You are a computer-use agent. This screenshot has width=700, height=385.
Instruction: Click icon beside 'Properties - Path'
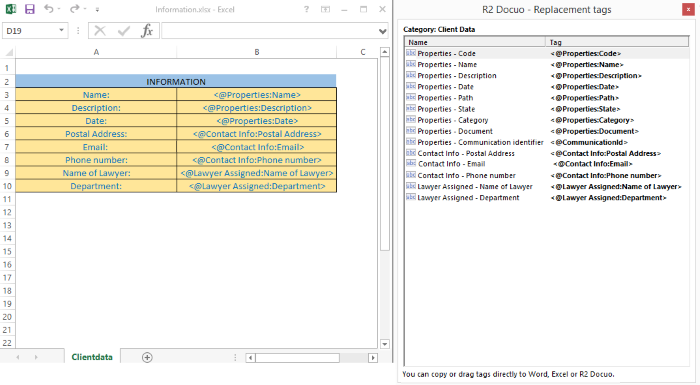(x=411, y=98)
